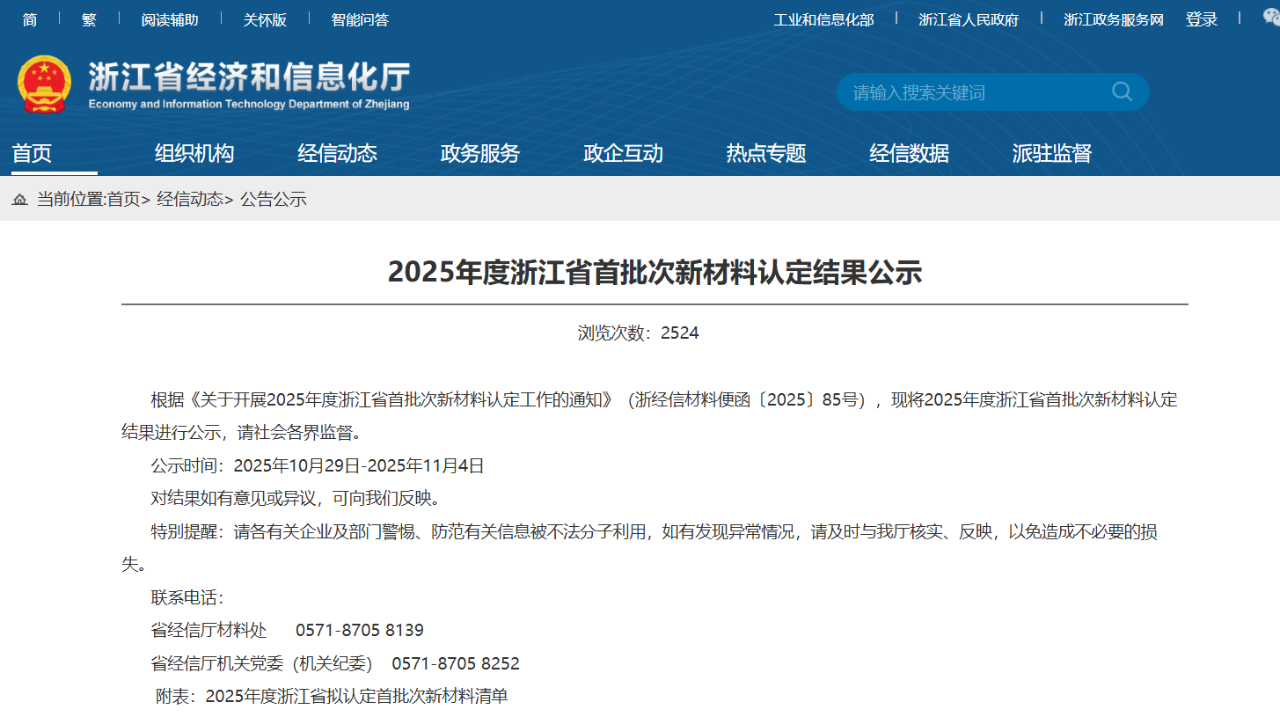Image resolution: width=1280 pixels, height=713 pixels.
Task: Click 公告公示 in breadcrumb path
Action: point(273,200)
